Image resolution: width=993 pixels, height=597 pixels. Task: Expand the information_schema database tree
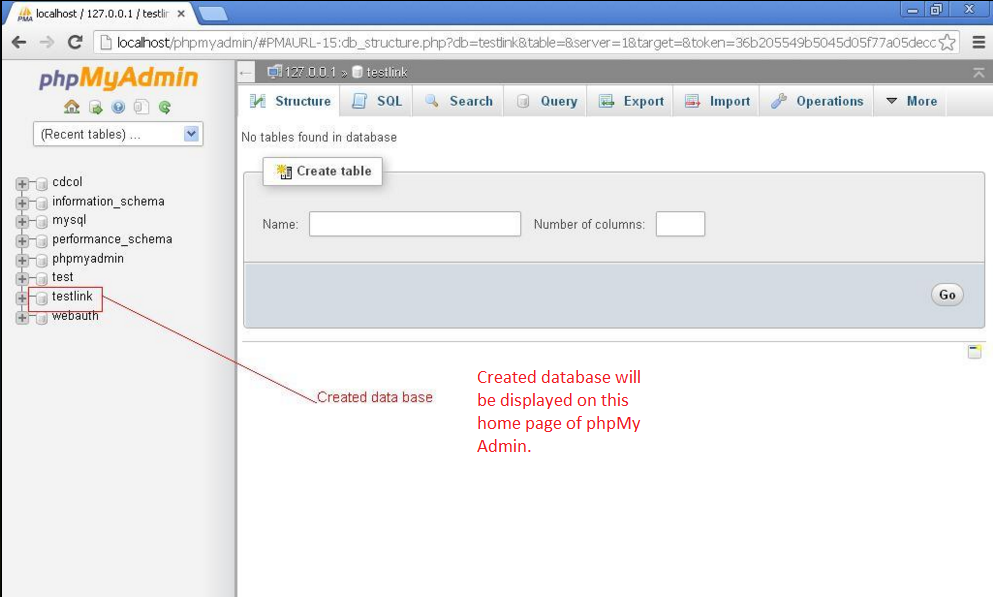tap(22, 203)
